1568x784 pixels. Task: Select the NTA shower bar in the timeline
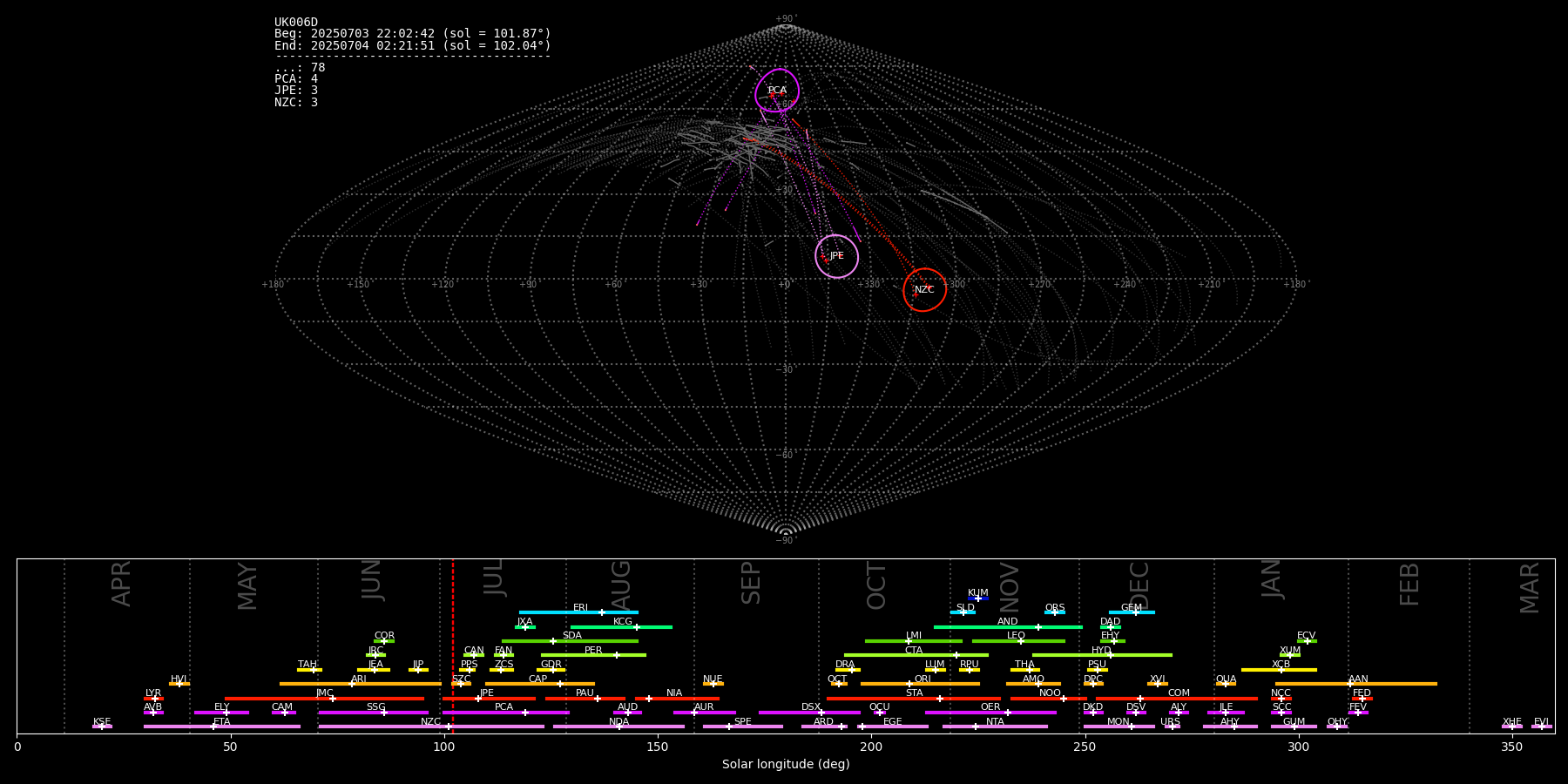pos(995,727)
